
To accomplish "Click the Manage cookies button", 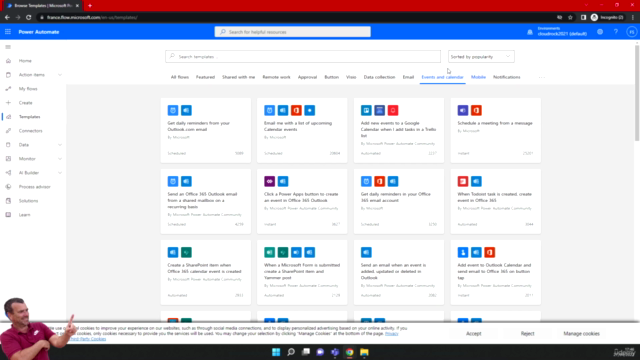I will pos(581,333).
